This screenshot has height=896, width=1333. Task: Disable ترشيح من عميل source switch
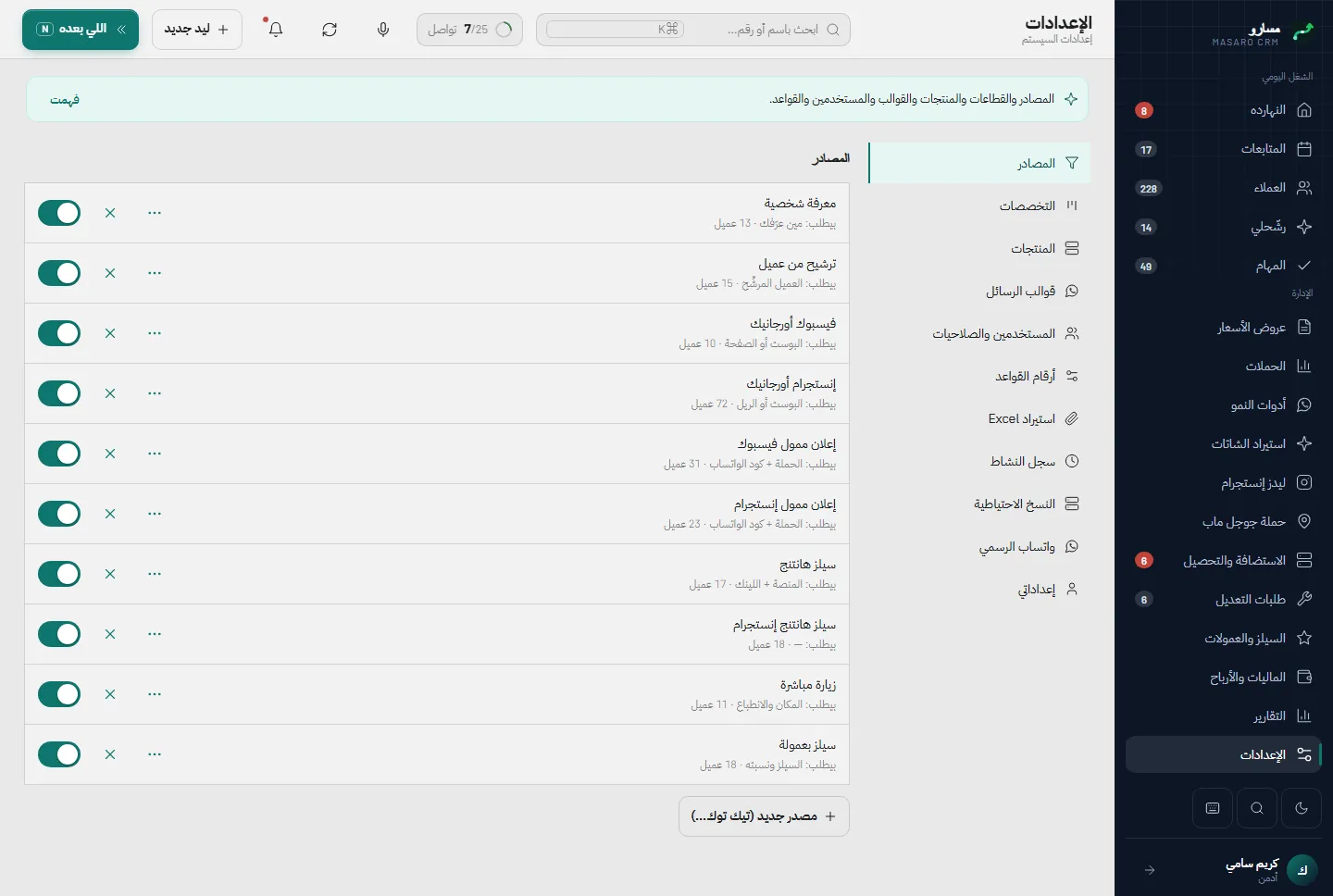click(x=59, y=273)
